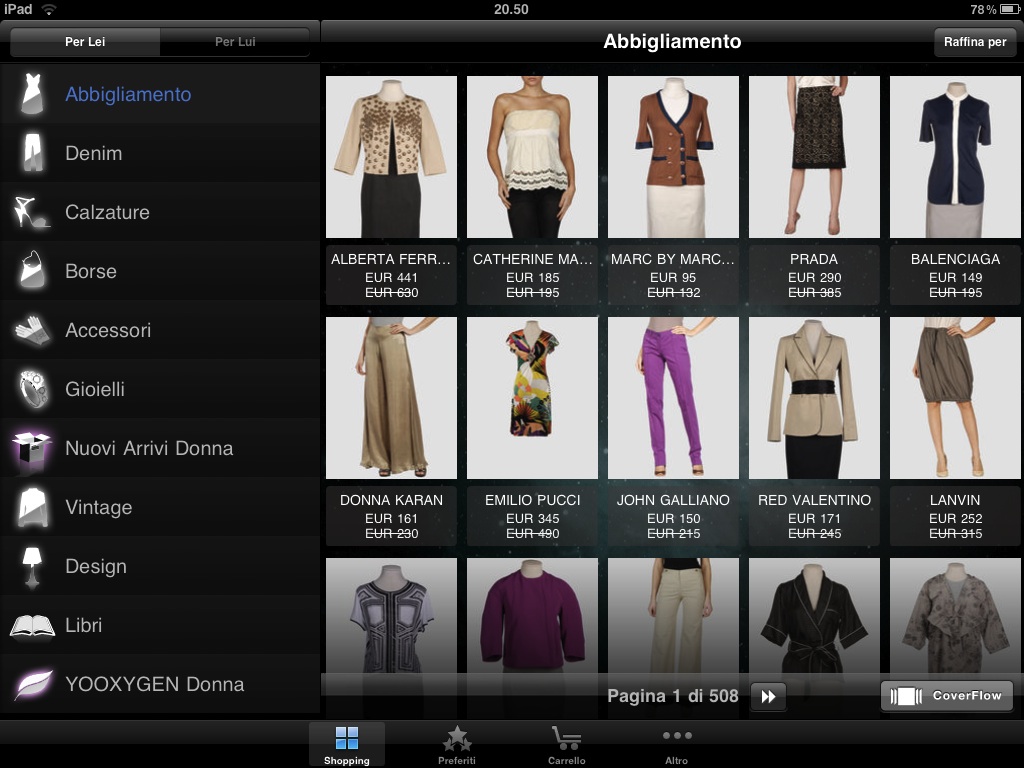
Task: Open the YOOXYGEN Donna label
Action: pos(155,684)
